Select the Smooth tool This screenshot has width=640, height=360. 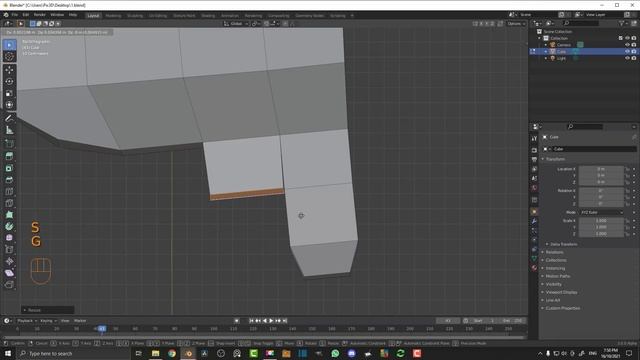[x=9, y=238]
